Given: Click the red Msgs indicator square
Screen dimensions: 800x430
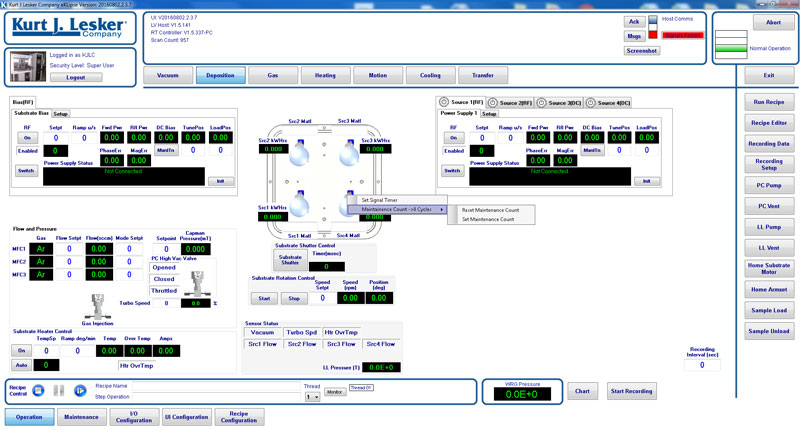Looking at the screenshot, I should coord(653,35).
